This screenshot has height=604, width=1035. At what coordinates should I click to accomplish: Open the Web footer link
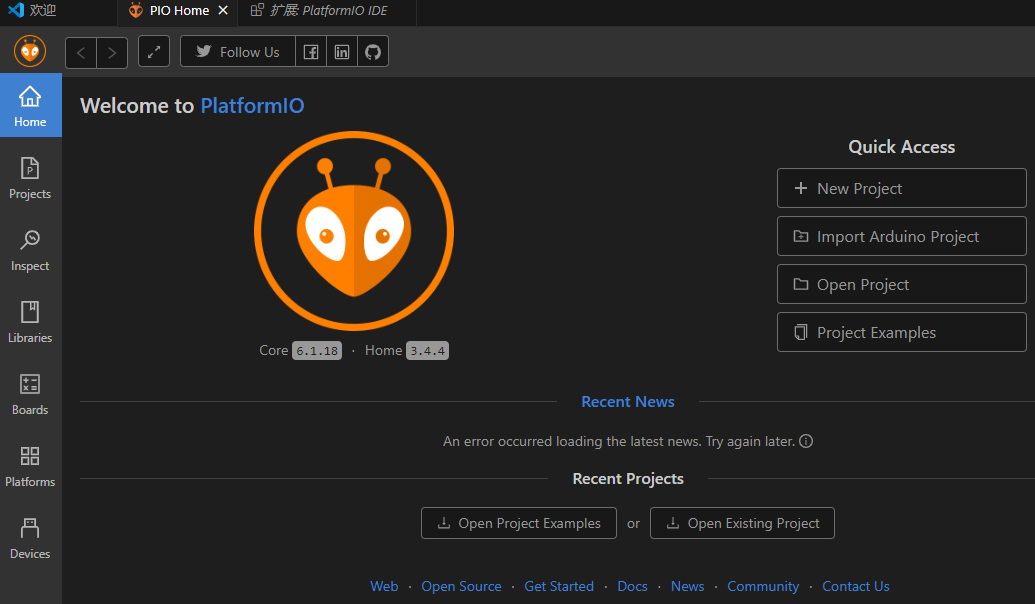(384, 586)
